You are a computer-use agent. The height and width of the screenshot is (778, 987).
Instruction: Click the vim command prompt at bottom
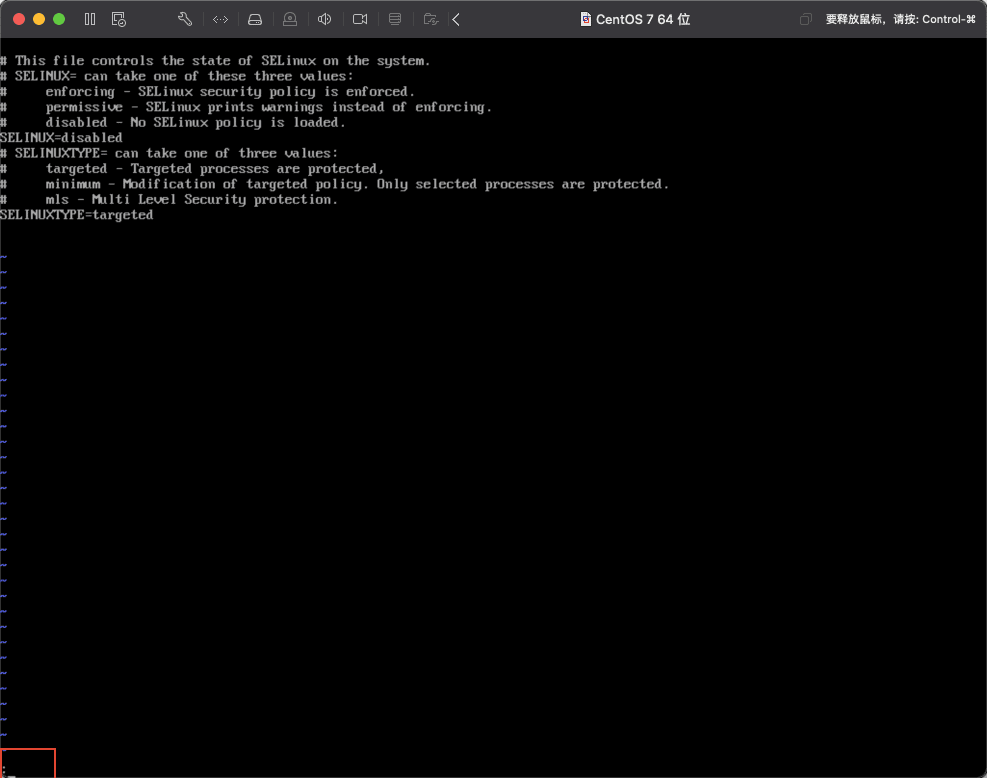click(x=27, y=766)
